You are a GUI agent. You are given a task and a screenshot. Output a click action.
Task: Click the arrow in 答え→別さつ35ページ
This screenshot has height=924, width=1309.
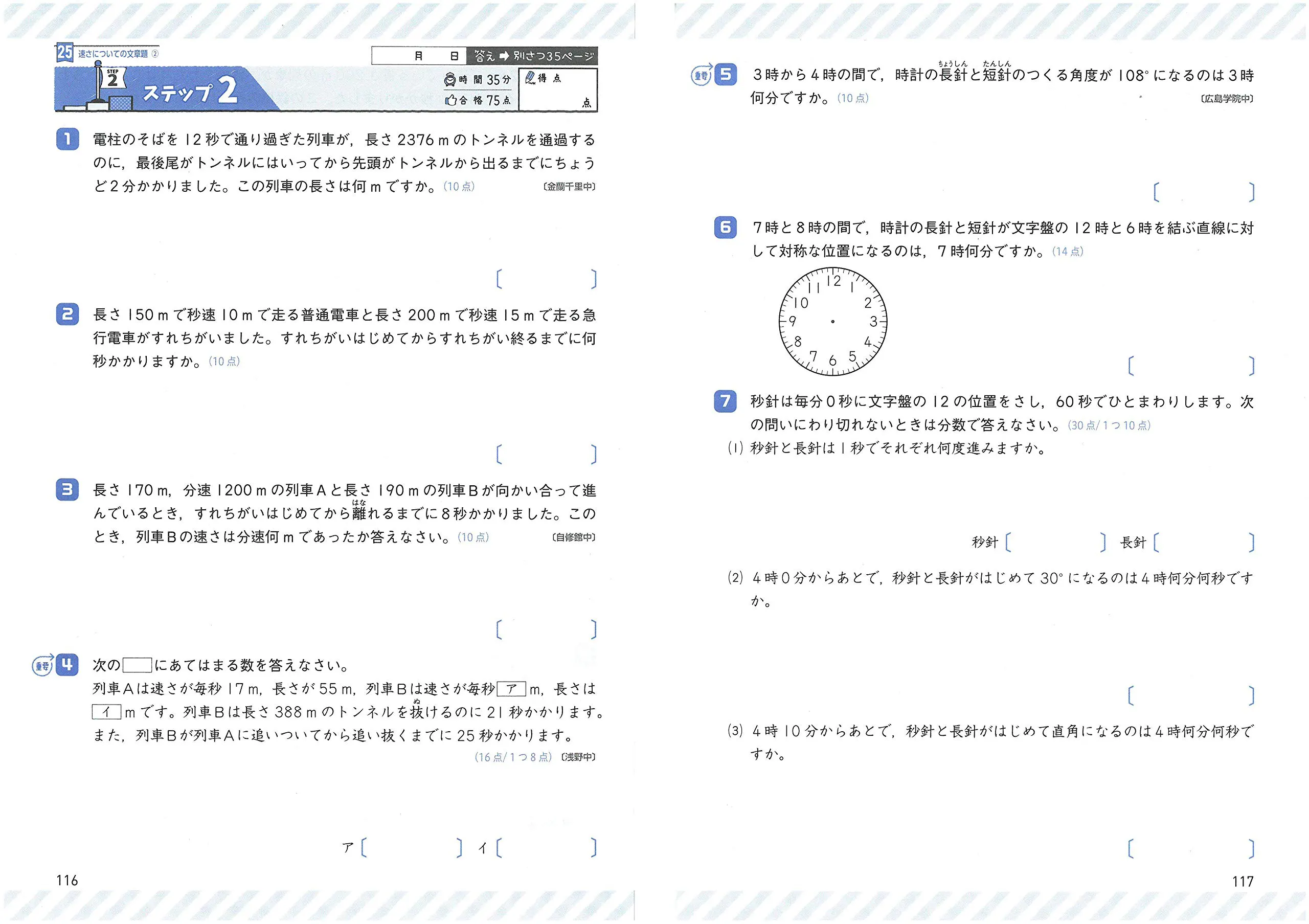point(504,56)
